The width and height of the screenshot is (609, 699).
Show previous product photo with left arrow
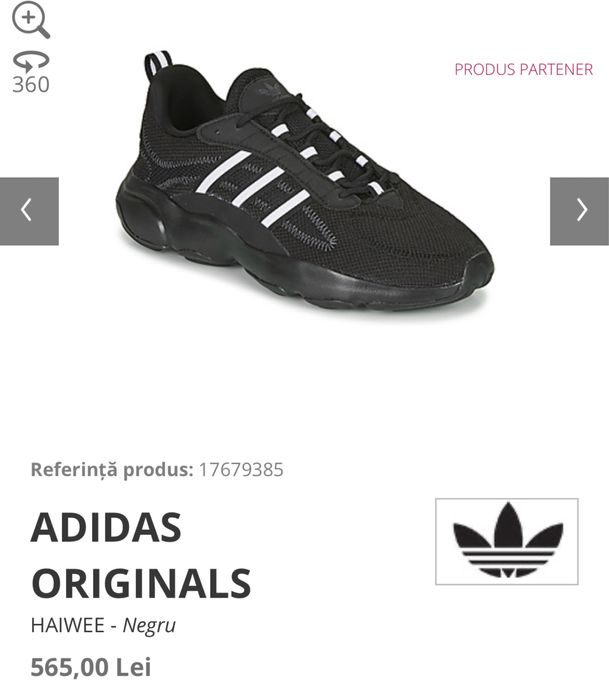pos(29,211)
